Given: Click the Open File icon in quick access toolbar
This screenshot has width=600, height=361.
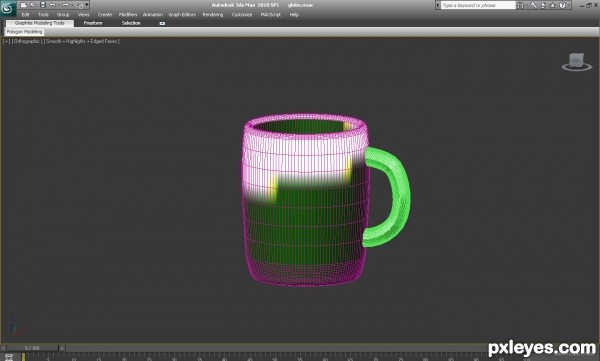Looking at the screenshot, I should coord(33,5).
